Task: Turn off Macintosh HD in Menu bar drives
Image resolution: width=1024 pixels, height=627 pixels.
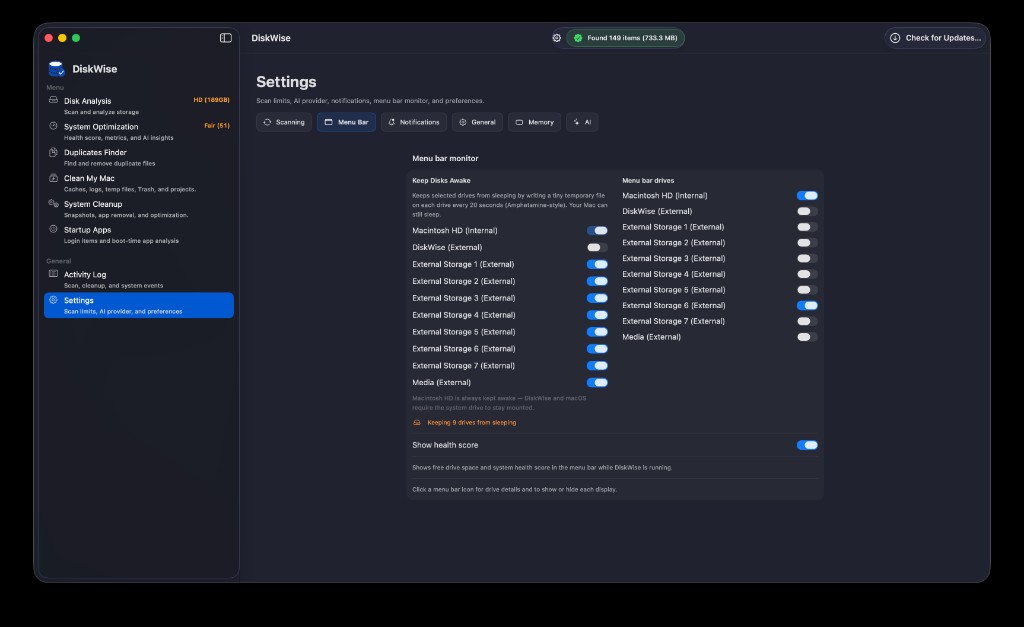Action: (x=807, y=195)
